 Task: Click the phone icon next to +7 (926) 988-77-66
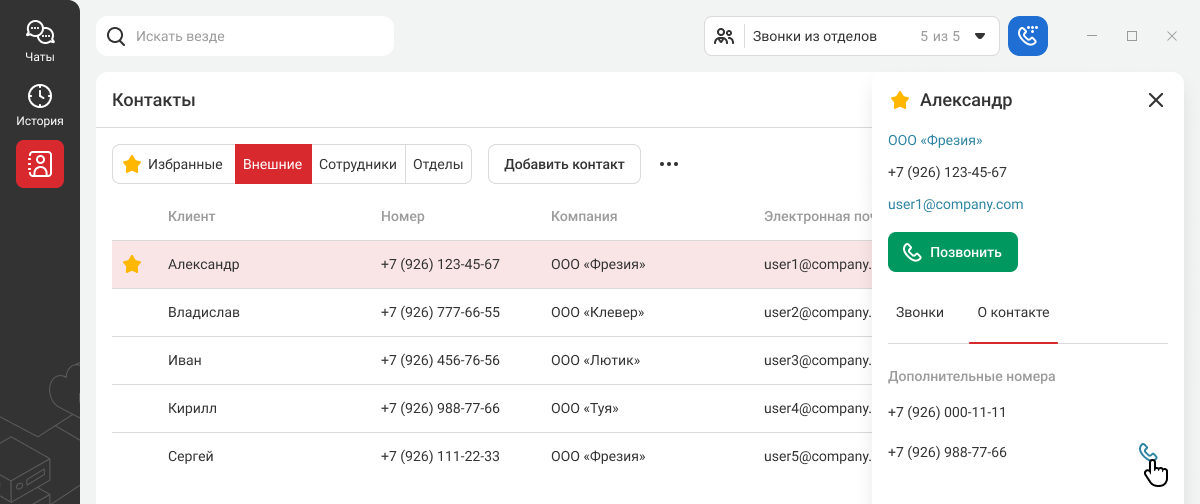point(1147,453)
